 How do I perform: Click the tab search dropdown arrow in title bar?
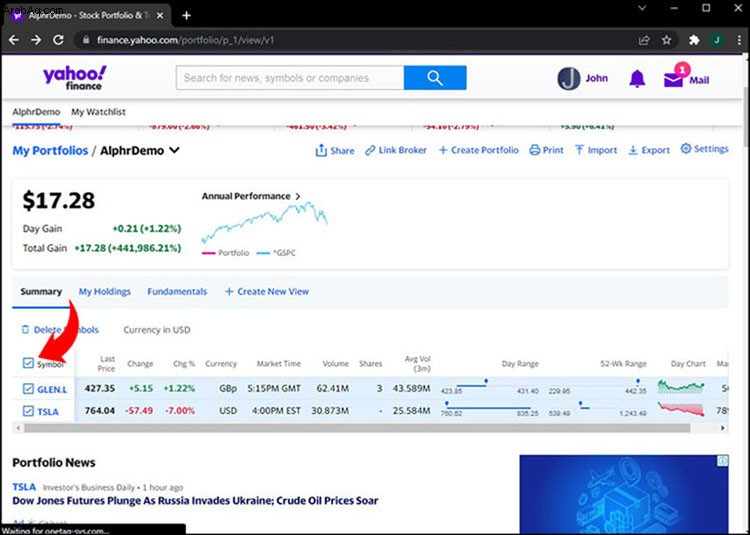[643, 8]
